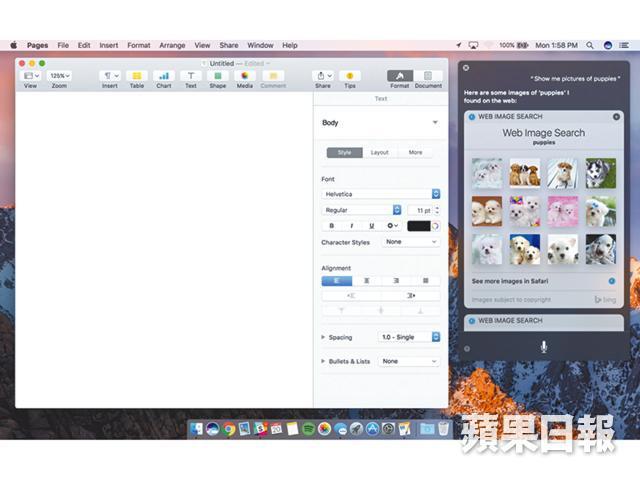Align text right
The image size is (640, 480).
pos(396,281)
